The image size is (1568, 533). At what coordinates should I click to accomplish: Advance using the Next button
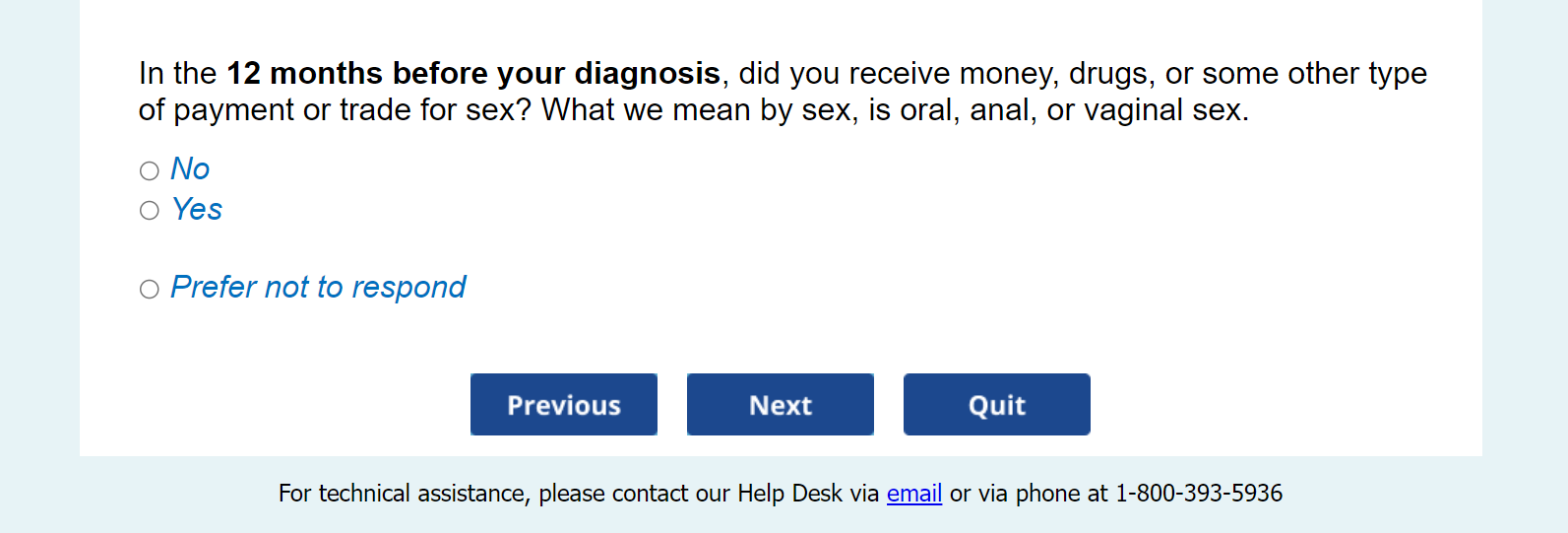click(781, 405)
